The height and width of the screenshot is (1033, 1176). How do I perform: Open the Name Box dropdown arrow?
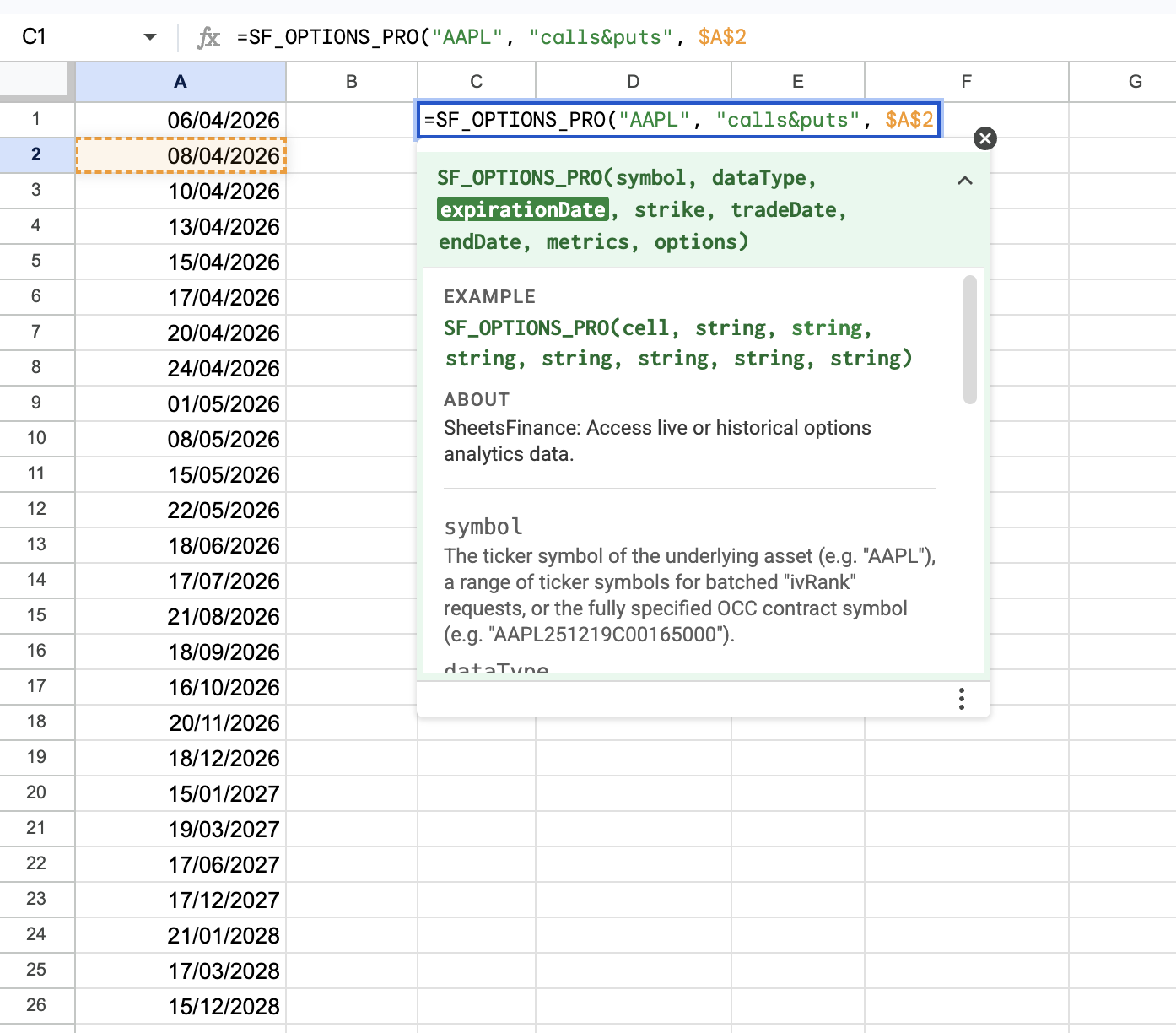[x=150, y=37]
